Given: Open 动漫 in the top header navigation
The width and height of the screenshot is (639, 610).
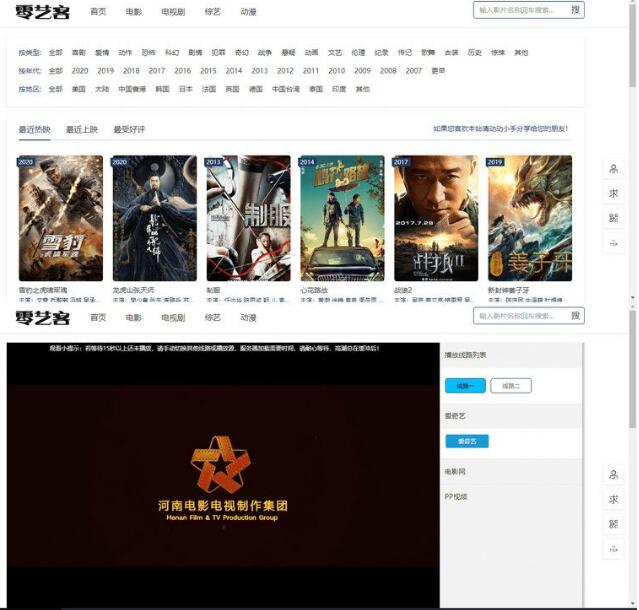Looking at the screenshot, I should click(248, 12).
